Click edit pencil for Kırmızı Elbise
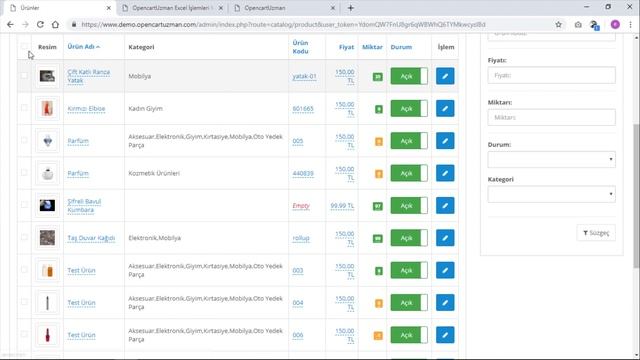This screenshot has height=360, width=640. coord(445,109)
